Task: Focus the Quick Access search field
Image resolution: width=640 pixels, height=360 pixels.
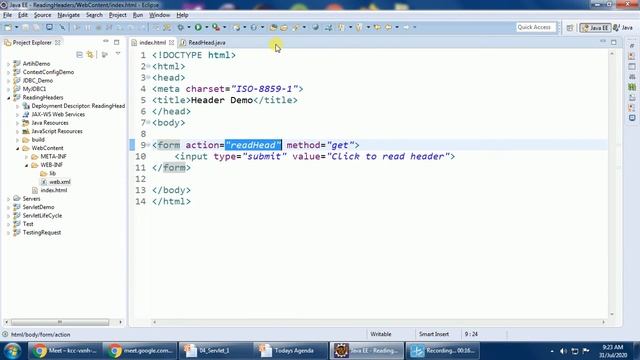Action: 535,27
